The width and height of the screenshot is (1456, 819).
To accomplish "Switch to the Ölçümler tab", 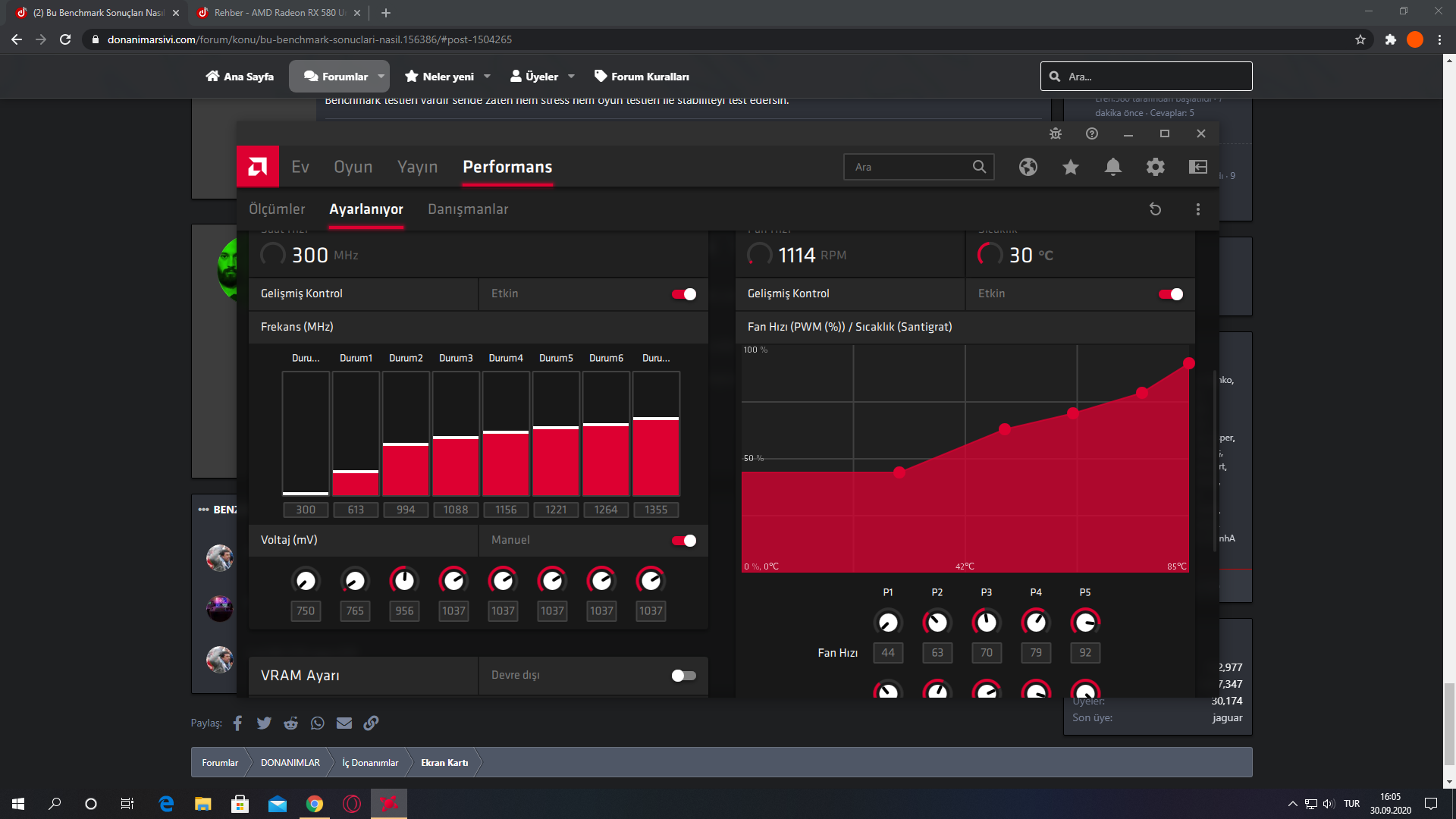I will [x=277, y=209].
